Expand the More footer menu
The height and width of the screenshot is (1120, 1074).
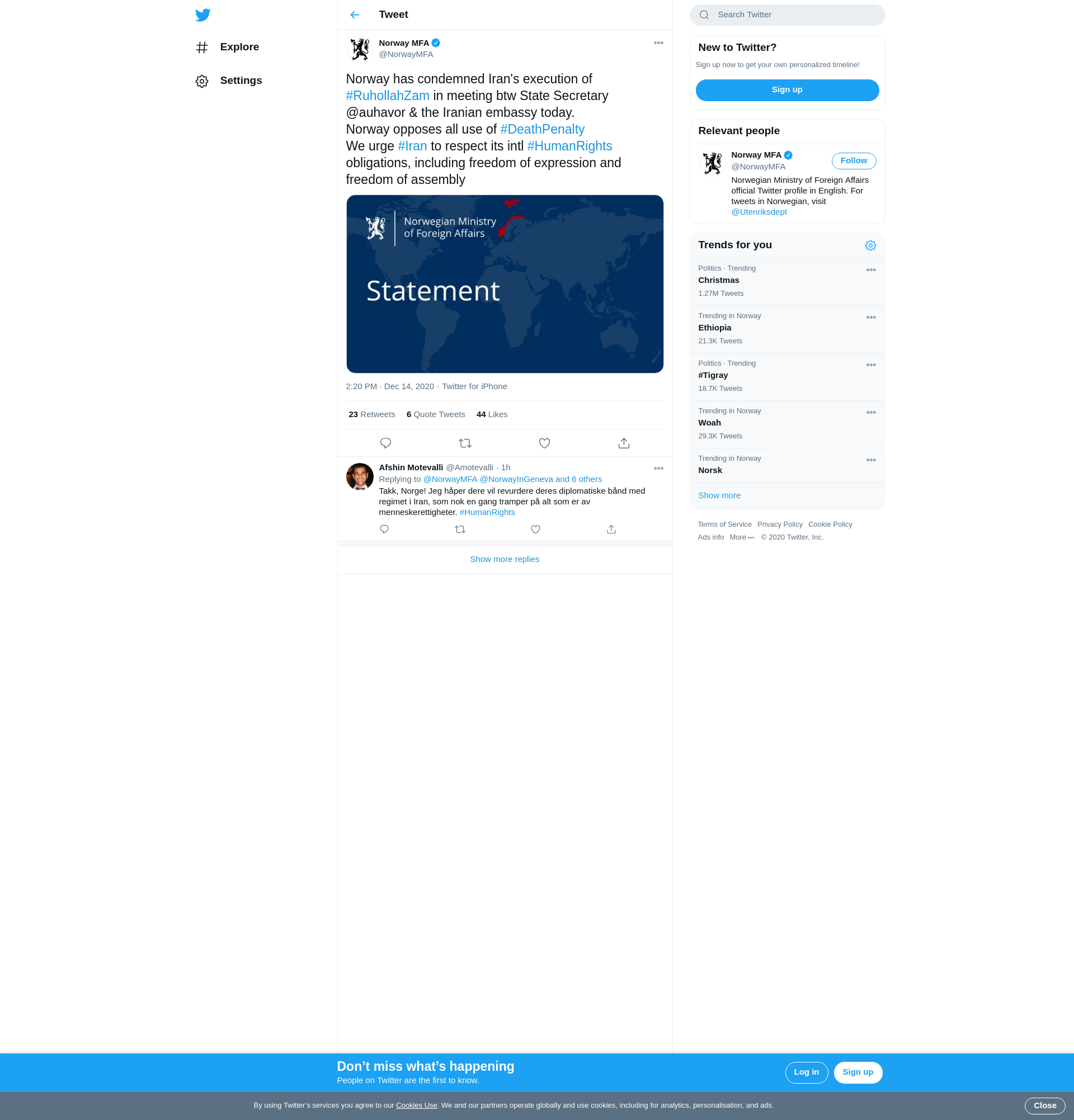click(741, 537)
